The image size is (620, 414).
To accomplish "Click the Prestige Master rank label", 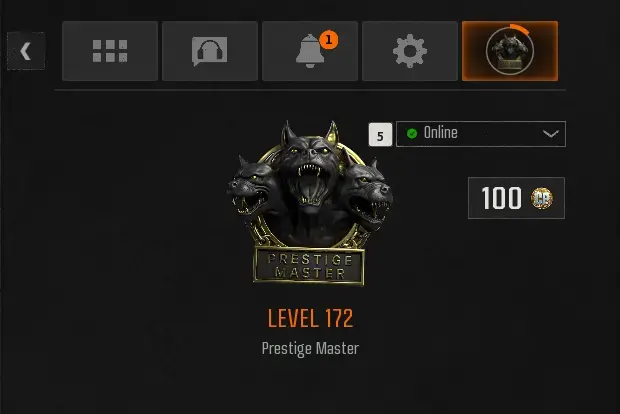I will [x=310, y=349].
